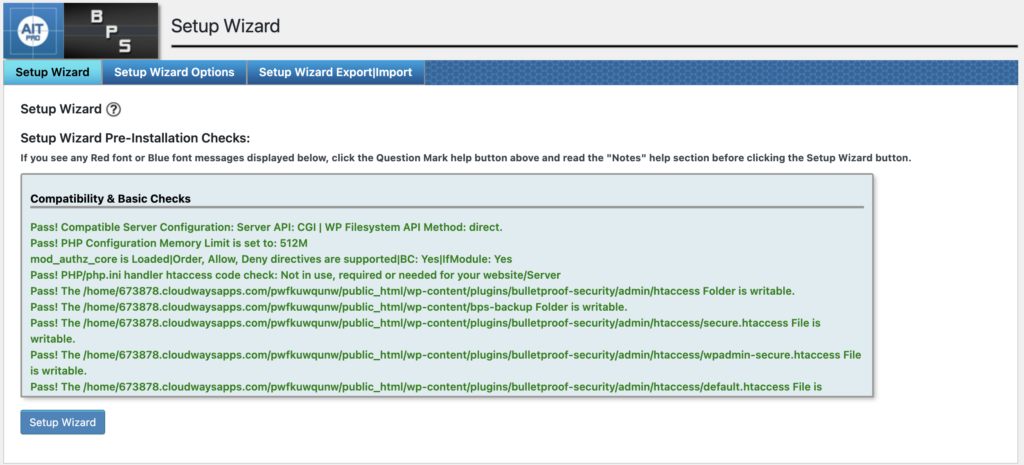Image resolution: width=1024 pixels, height=465 pixels.
Task: Open the Setup Wizard Options tab
Action: pos(174,72)
